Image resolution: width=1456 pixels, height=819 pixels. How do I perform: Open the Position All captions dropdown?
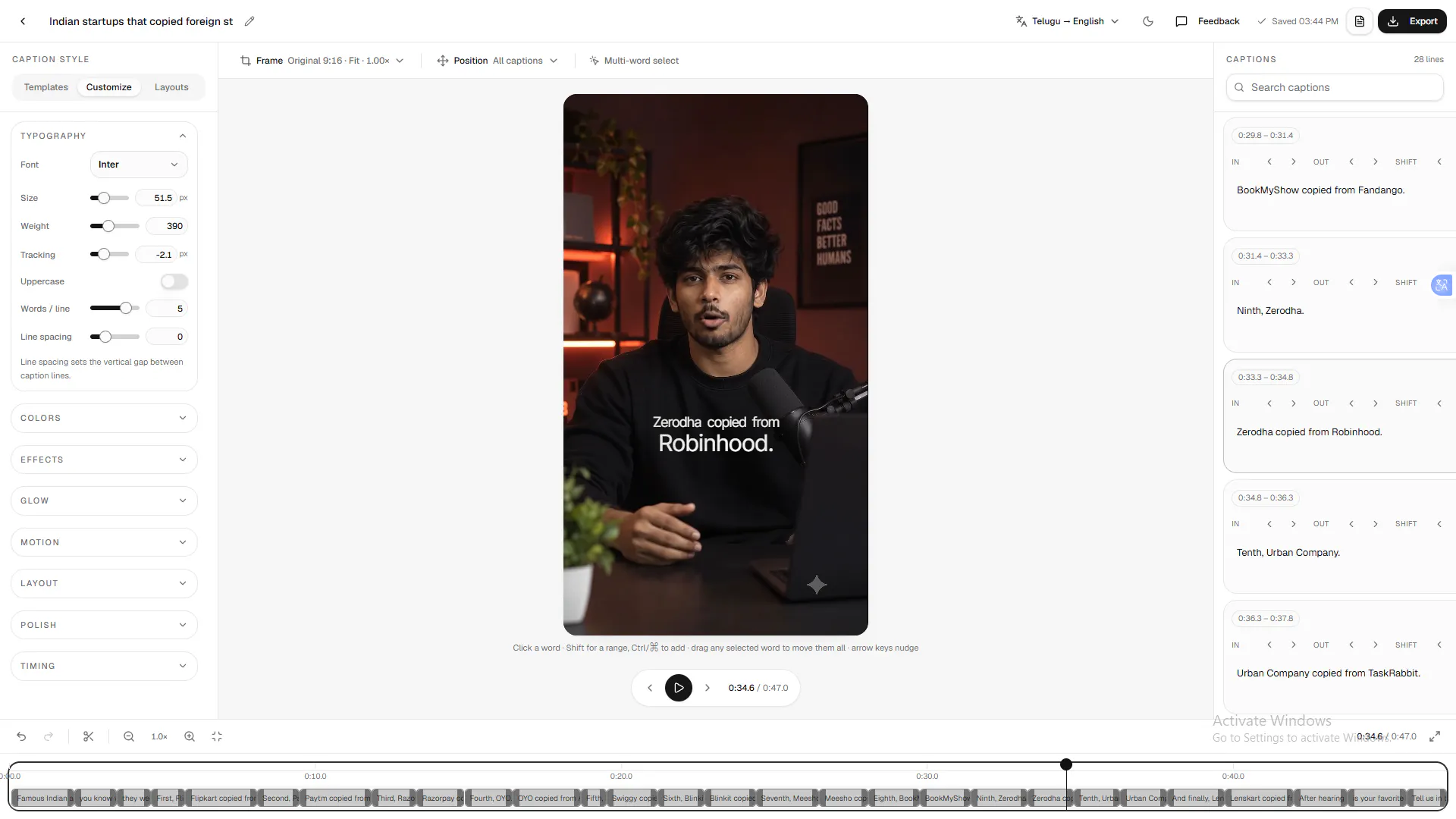pos(497,61)
